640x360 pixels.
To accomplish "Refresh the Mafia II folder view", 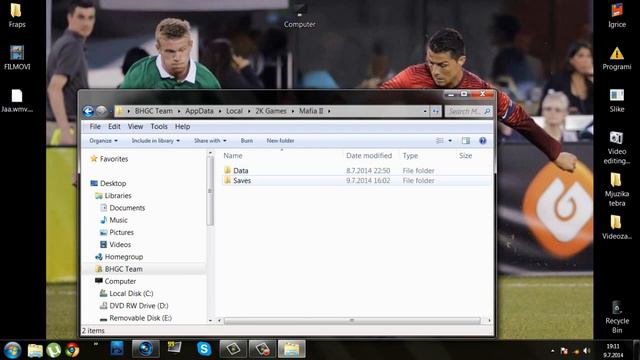I will point(436,111).
